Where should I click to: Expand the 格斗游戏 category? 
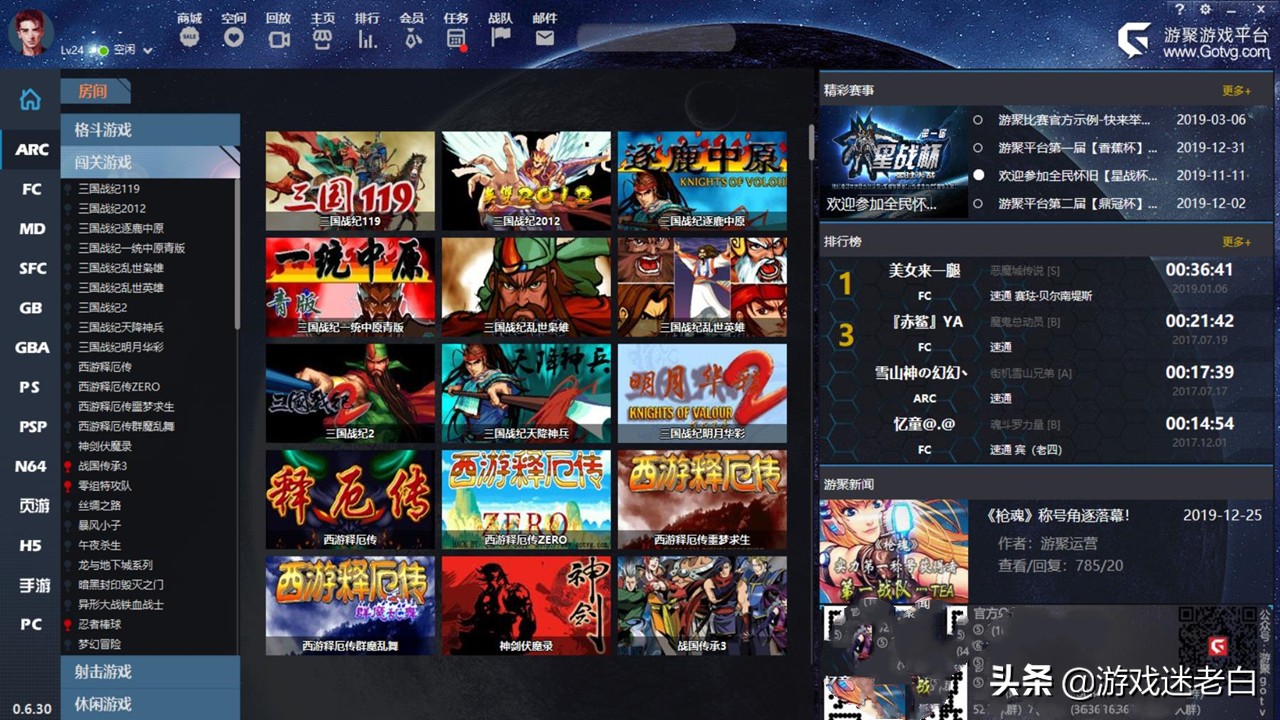pyautogui.click(x=150, y=130)
